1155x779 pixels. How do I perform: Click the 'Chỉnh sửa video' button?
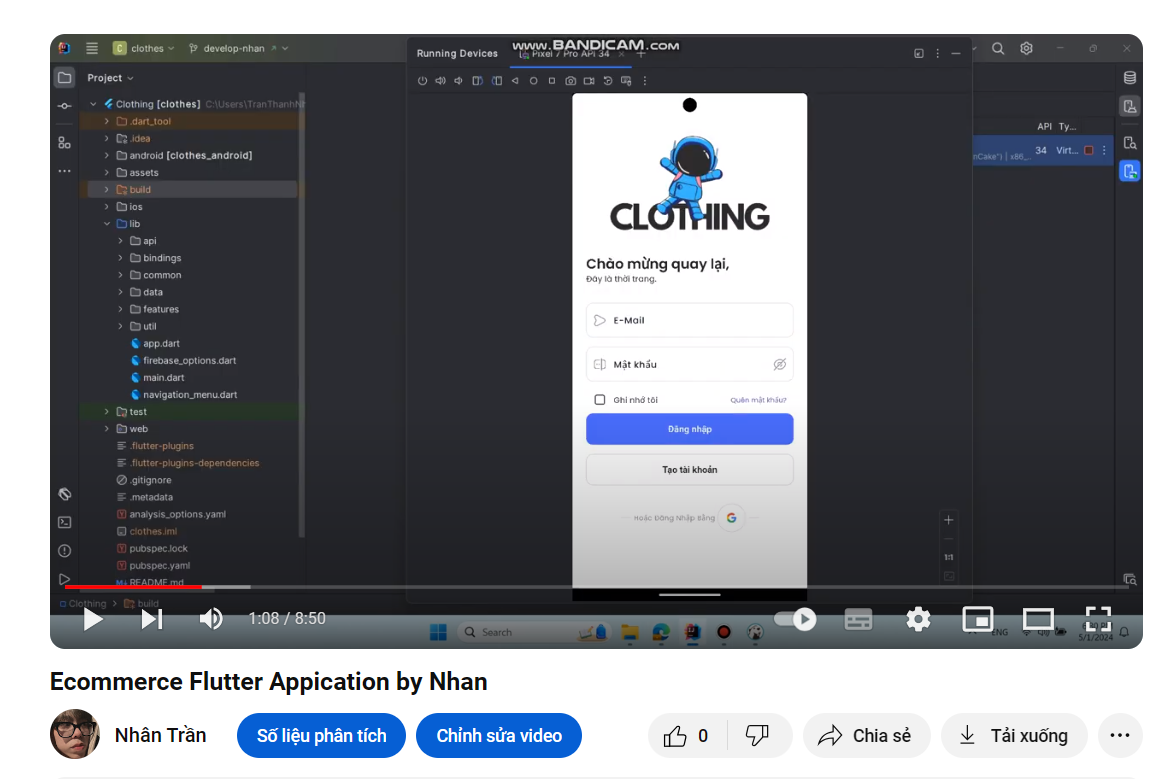pos(499,736)
